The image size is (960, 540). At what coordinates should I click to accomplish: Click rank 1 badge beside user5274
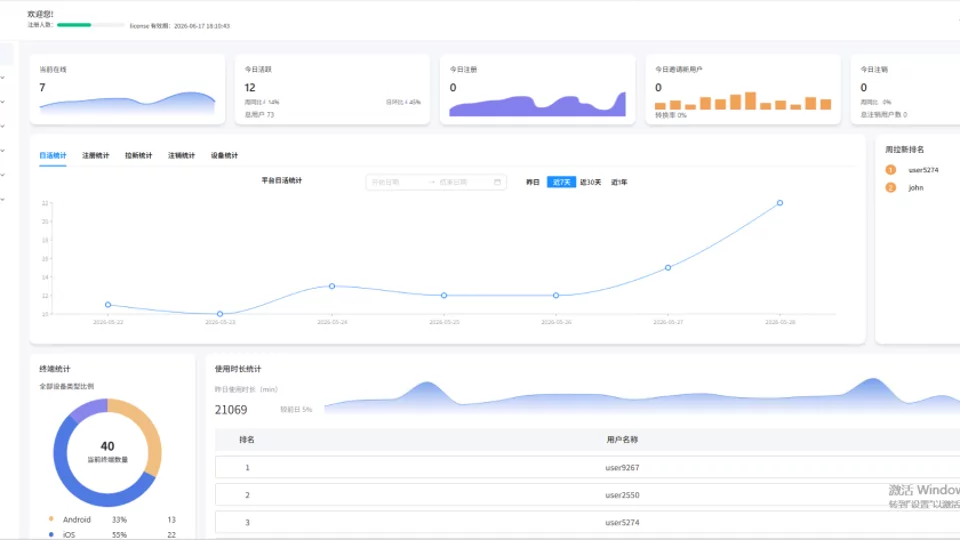(x=891, y=170)
